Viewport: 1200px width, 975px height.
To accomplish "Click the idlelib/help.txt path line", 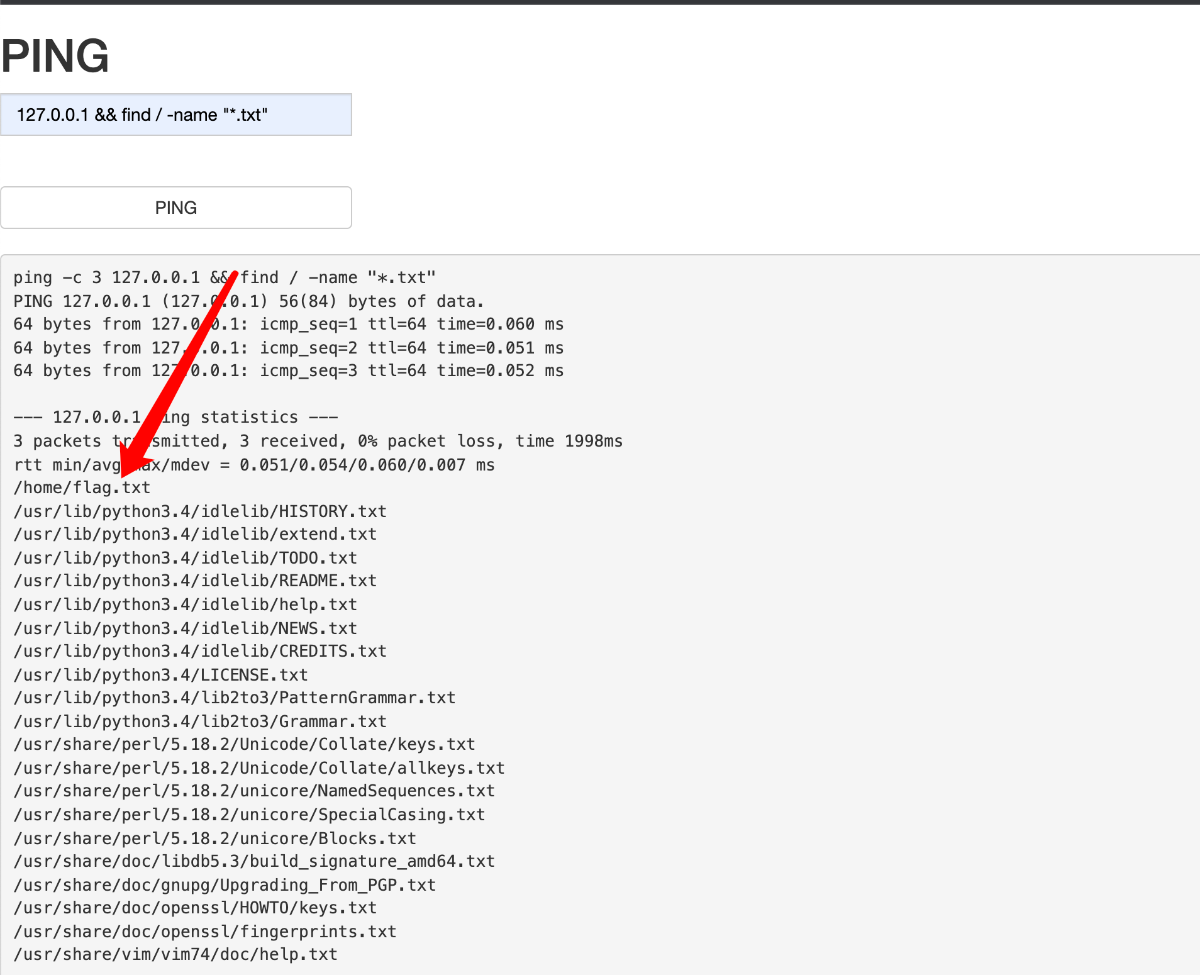I will click(185, 605).
